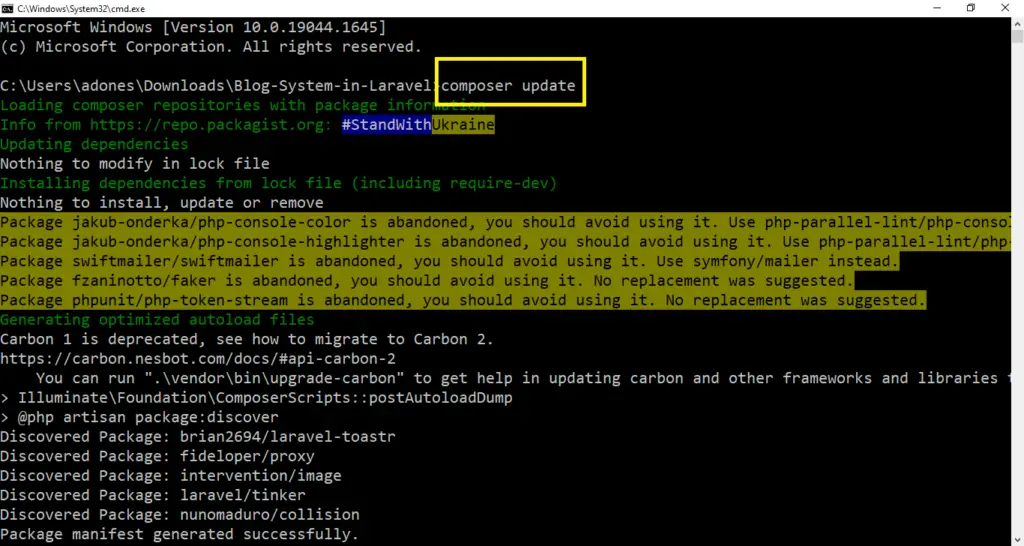Restore down the Command Prompt window
Viewport: 1024px width, 546px height.
(970, 7)
